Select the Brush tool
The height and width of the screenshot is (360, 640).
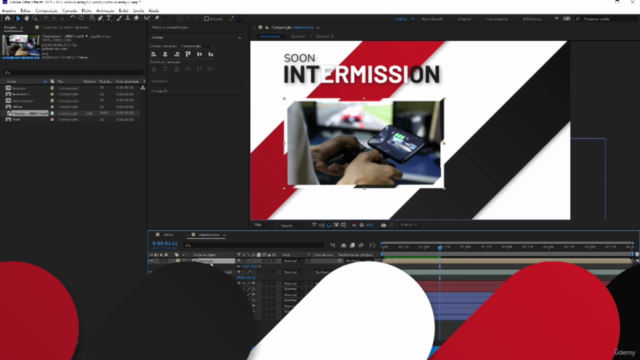point(119,18)
